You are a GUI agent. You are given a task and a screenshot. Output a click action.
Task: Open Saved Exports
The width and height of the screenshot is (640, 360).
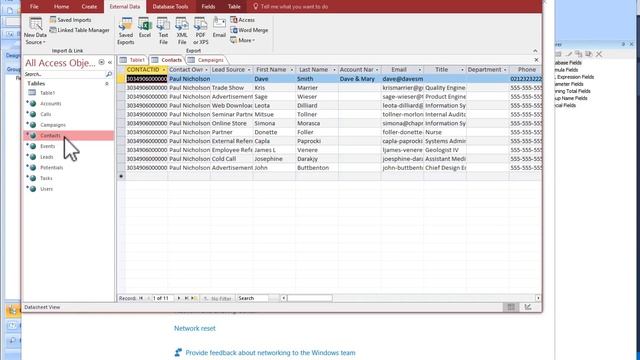coord(126,31)
